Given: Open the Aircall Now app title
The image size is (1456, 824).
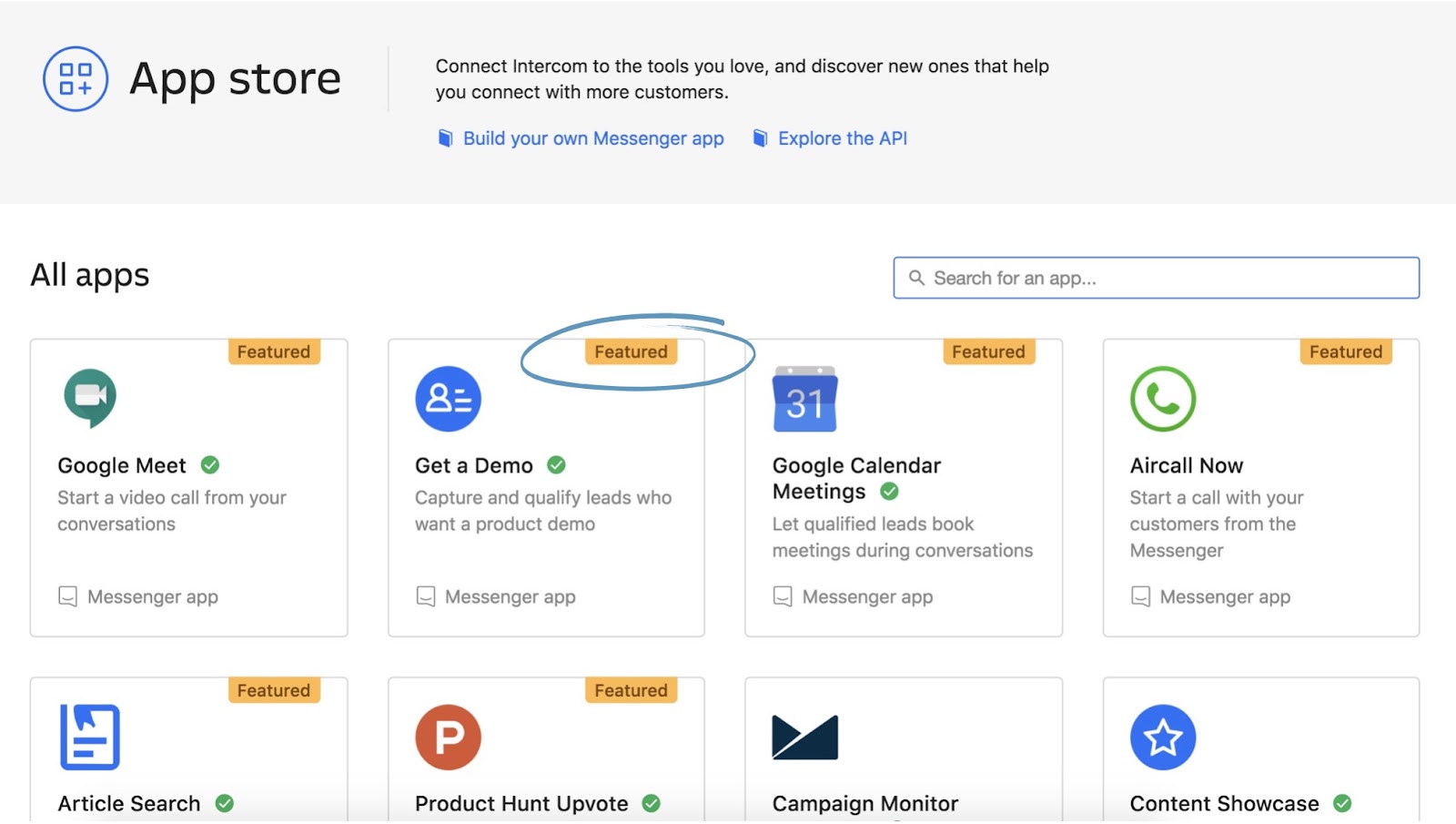Looking at the screenshot, I should 1187,465.
